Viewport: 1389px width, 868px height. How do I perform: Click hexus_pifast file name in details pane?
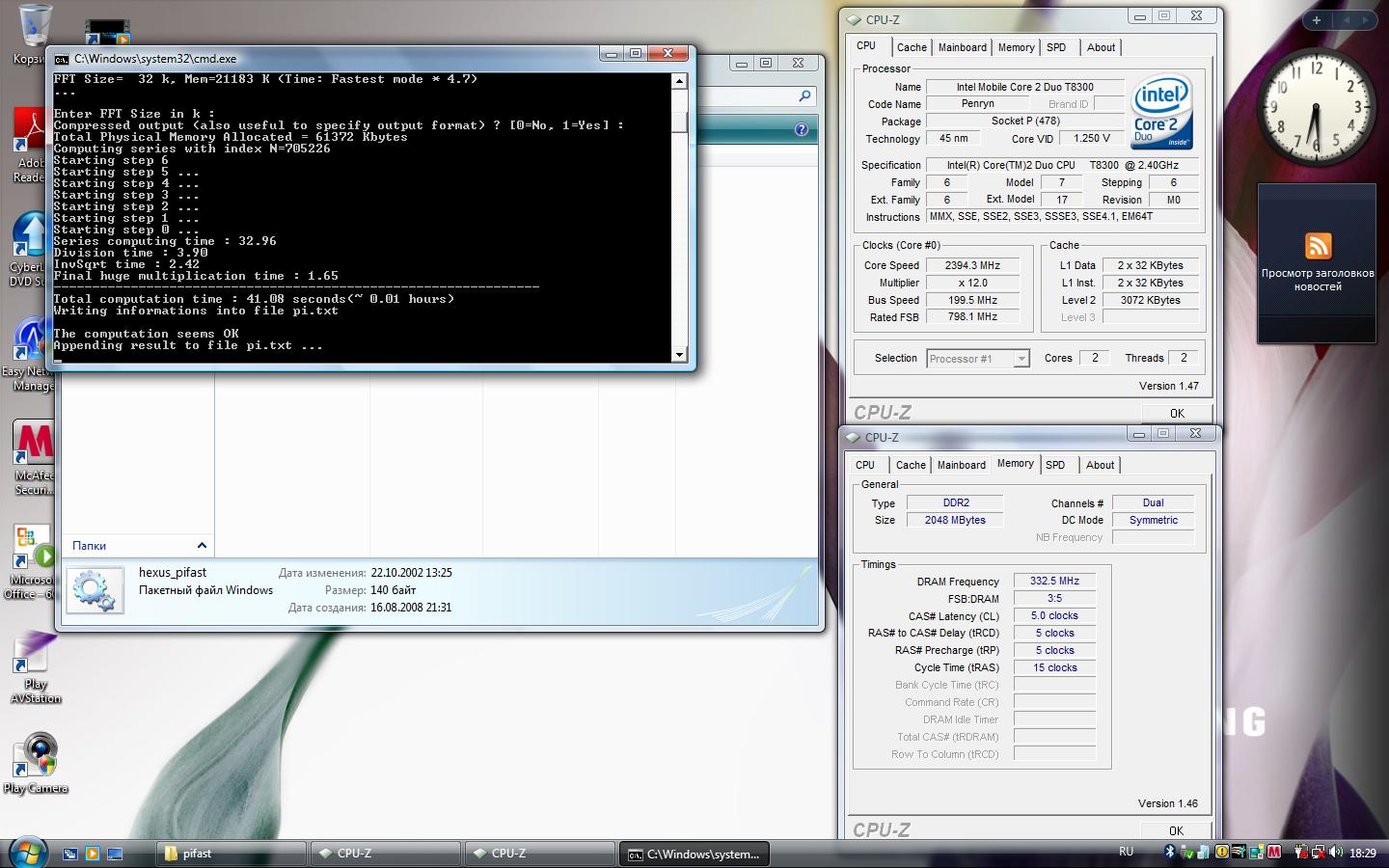coord(173,572)
